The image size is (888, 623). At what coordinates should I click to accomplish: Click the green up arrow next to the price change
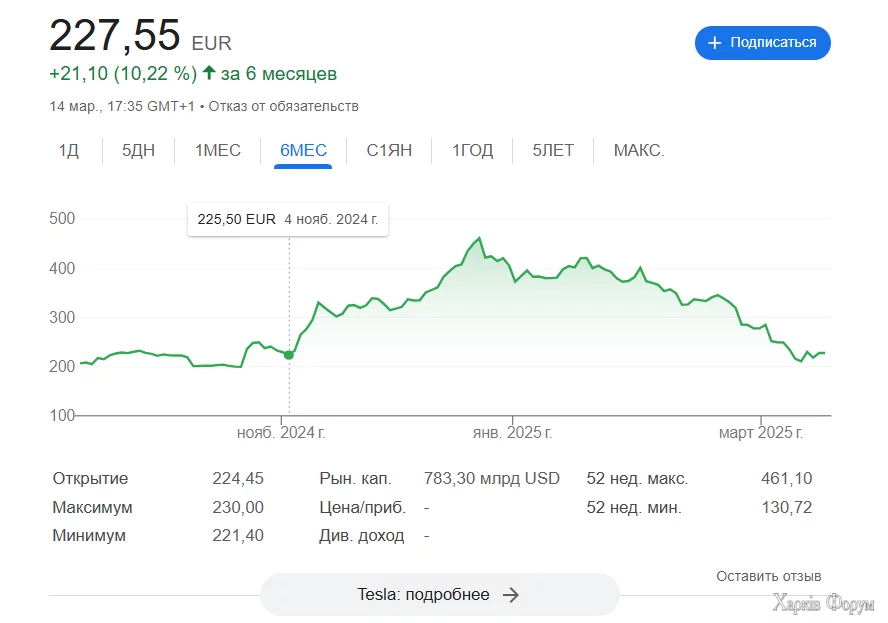pyautogui.click(x=209, y=74)
